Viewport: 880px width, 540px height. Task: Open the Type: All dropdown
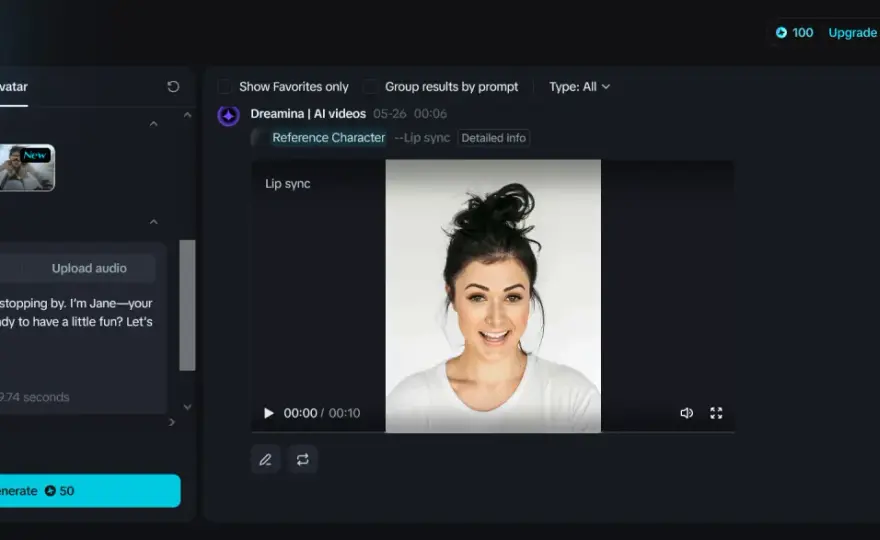tap(579, 87)
